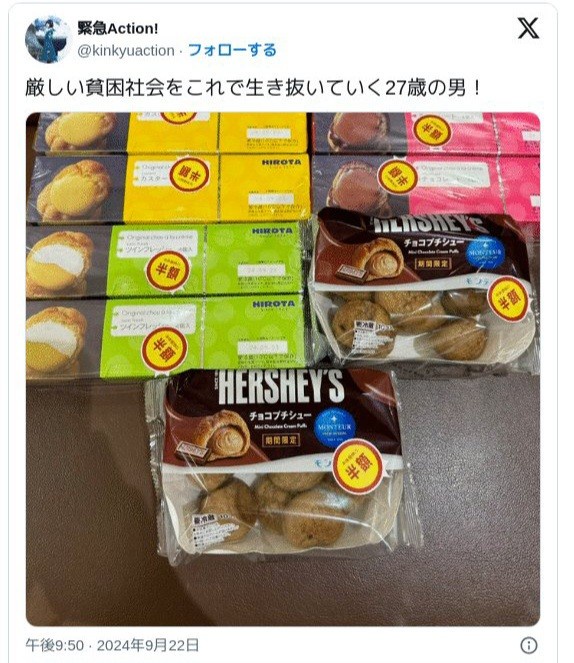574x663 pixels.
Task: Click HIROTA logo on upper green box
Action: [x=272, y=231]
